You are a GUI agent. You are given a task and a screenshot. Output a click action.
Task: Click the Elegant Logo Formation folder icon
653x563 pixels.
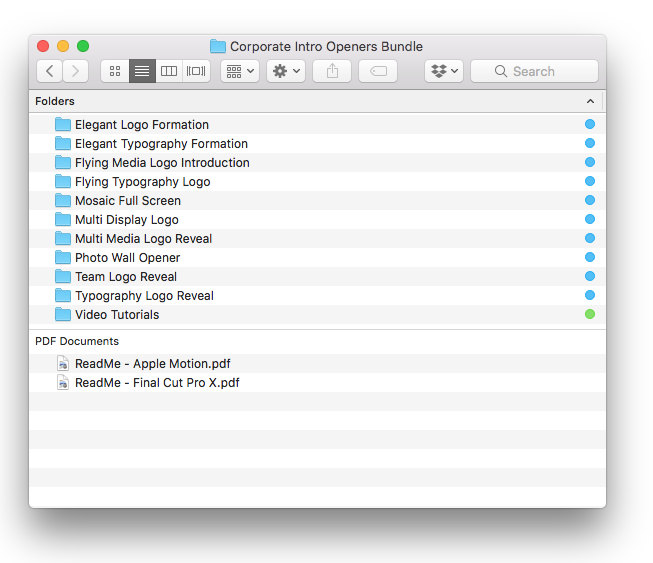[x=63, y=124]
